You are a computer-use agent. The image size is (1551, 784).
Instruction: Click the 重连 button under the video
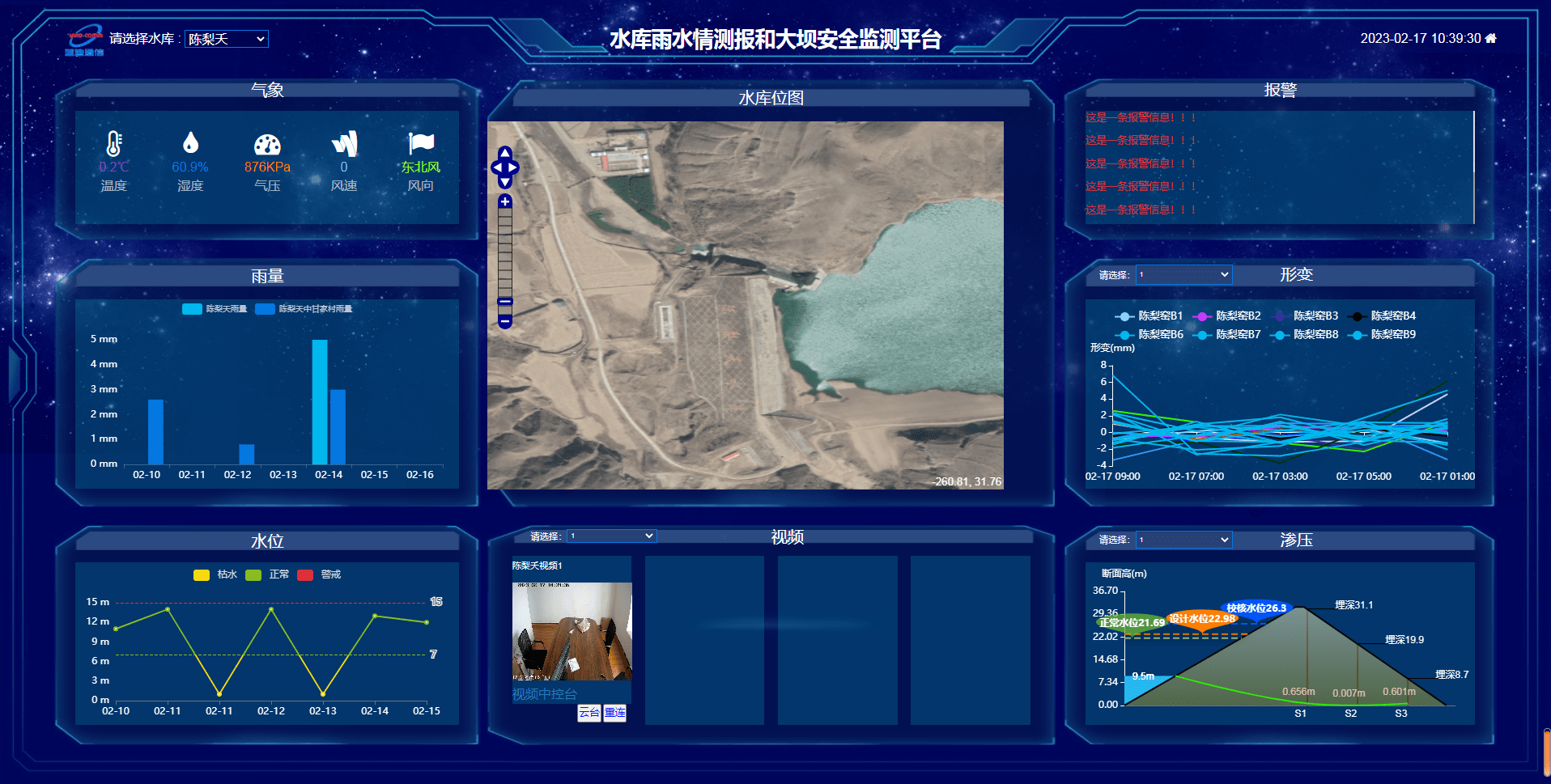(x=615, y=713)
